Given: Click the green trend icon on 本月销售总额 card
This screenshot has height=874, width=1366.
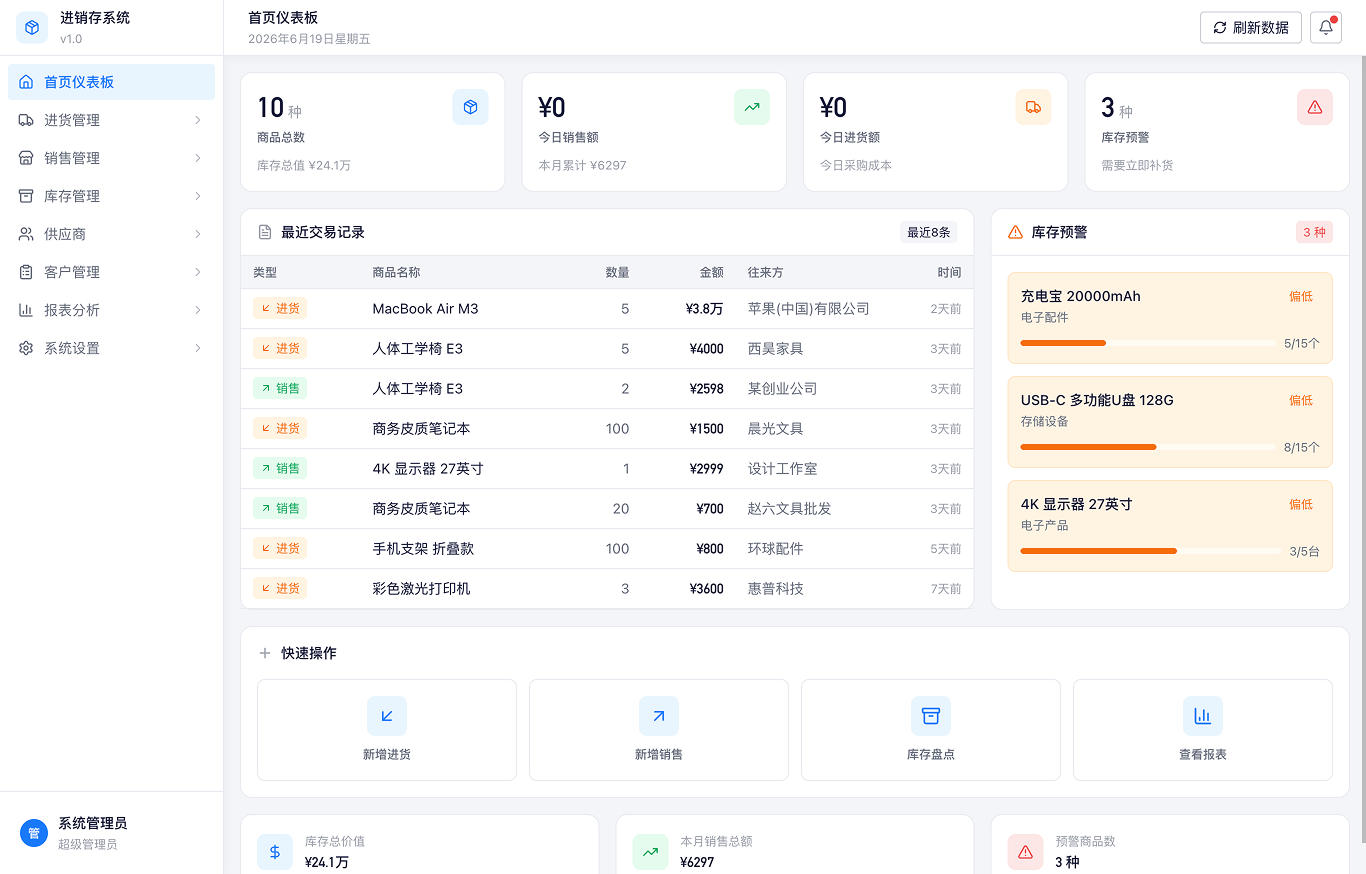Looking at the screenshot, I should coord(650,852).
